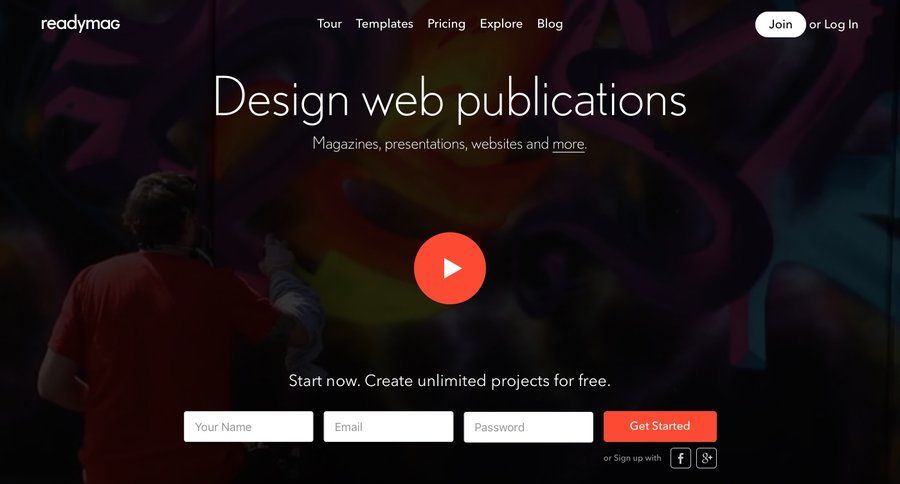The height and width of the screenshot is (484, 900).
Task: Click the 'or Sign up with' label
Action: (x=632, y=458)
